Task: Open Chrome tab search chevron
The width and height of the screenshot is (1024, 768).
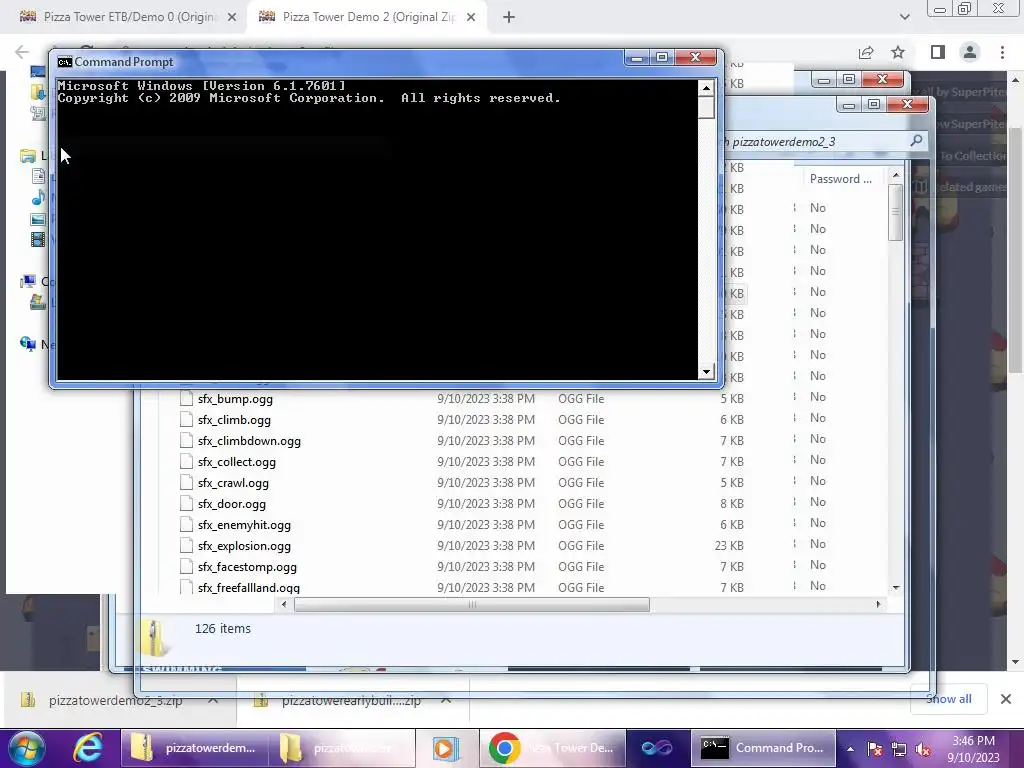Action: (x=904, y=17)
